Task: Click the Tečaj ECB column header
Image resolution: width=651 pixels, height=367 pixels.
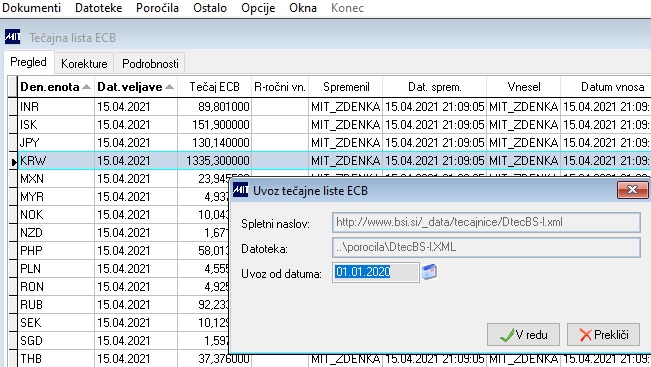Action: [x=215, y=87]
